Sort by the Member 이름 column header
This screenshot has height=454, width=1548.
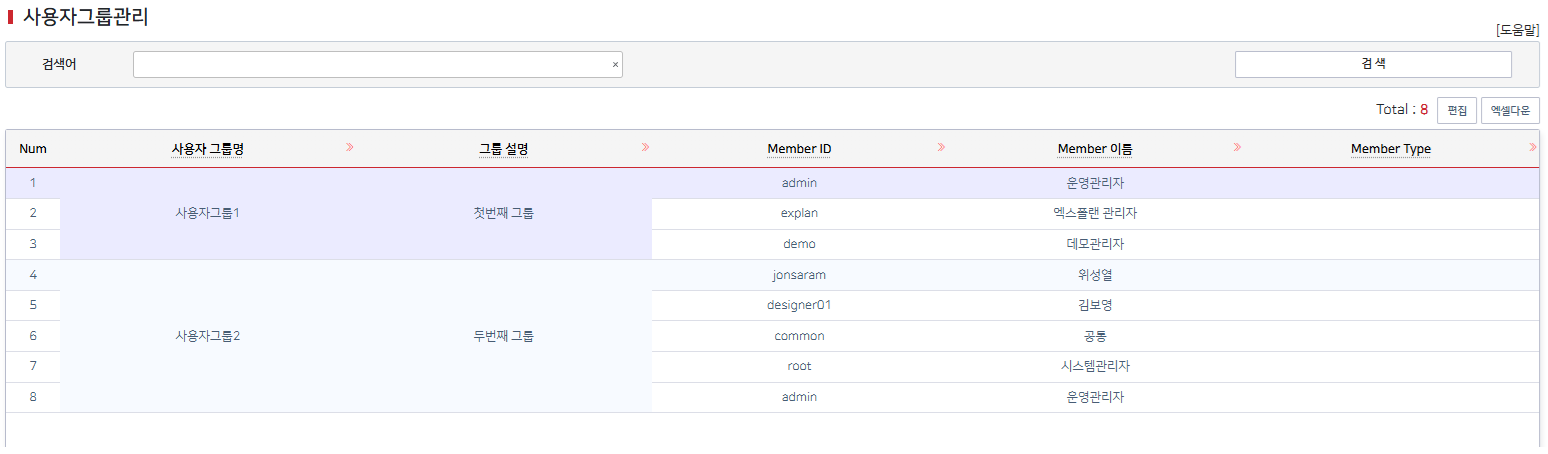(1095, 149)
